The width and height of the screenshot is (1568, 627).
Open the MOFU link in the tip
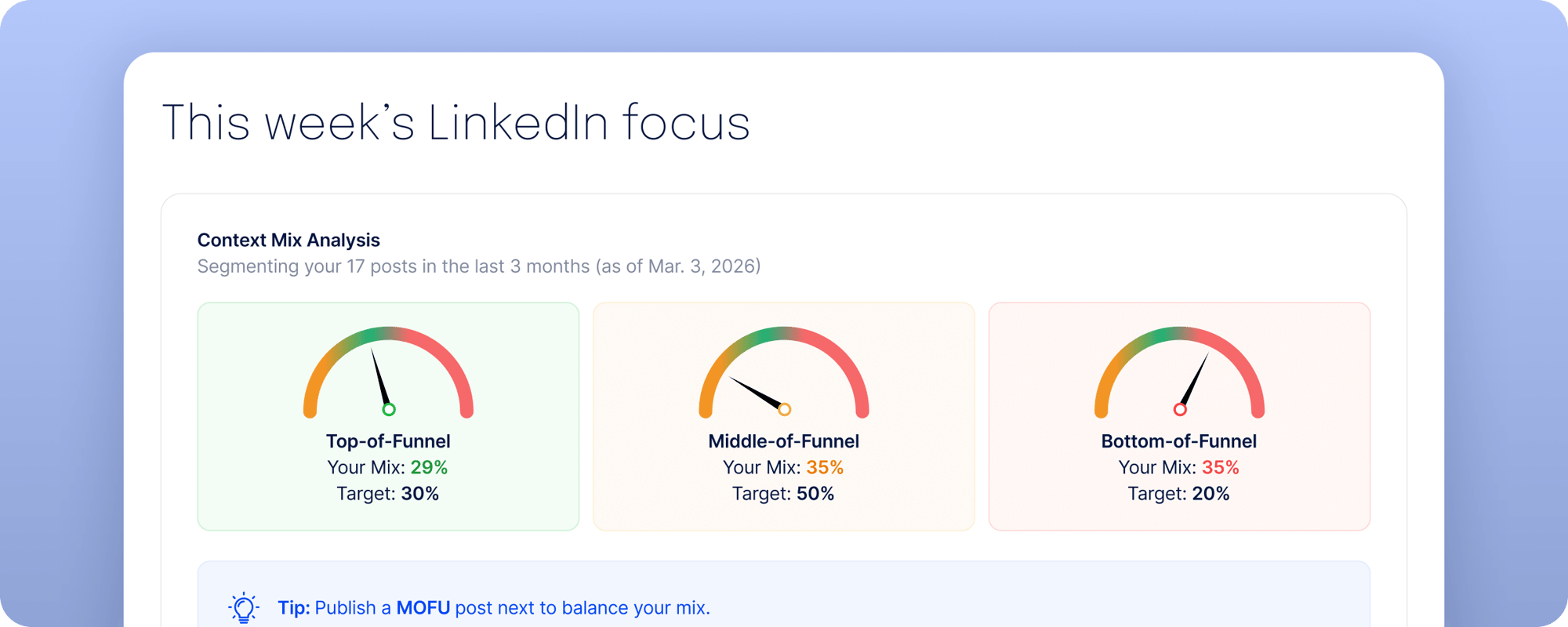[x=424, y=607]
